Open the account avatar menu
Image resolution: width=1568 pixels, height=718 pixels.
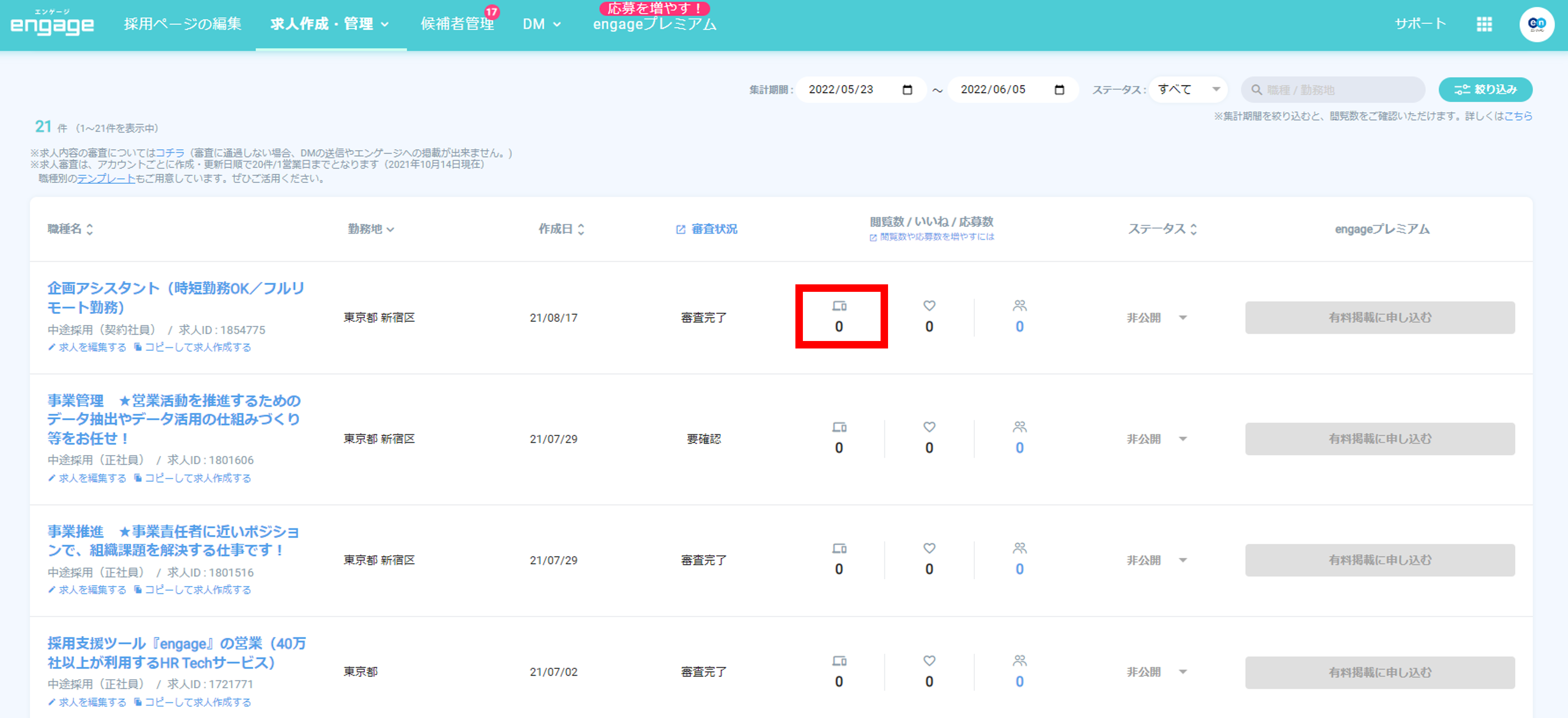pyautogui.click(x=1536, y=24)
